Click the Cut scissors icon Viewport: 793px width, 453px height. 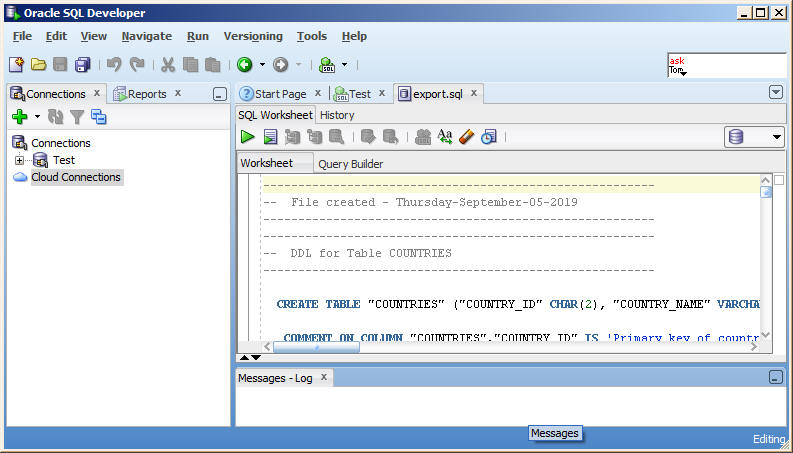pos(167,65)
